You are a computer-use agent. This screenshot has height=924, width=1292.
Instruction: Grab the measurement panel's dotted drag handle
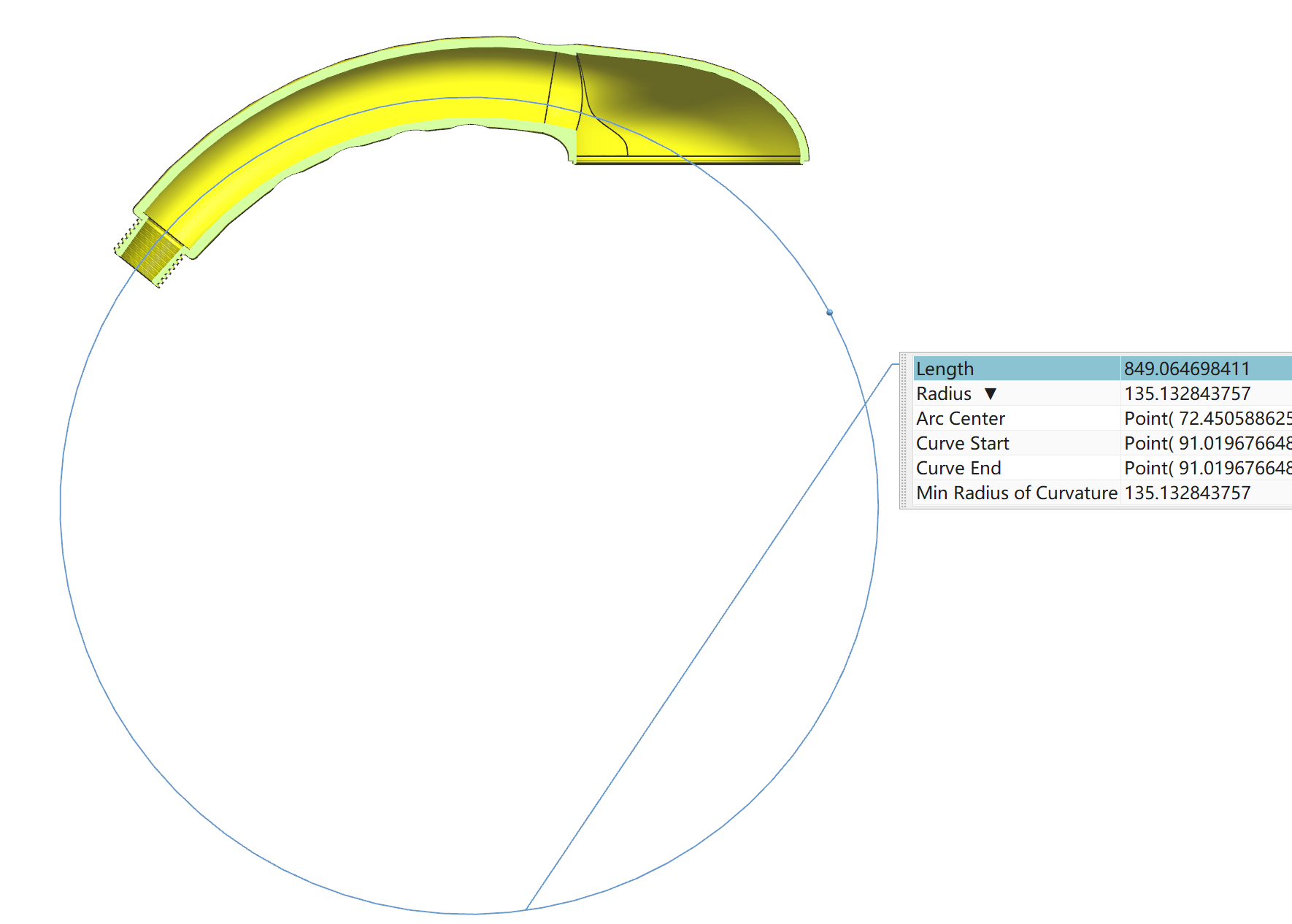coord(904,431)
